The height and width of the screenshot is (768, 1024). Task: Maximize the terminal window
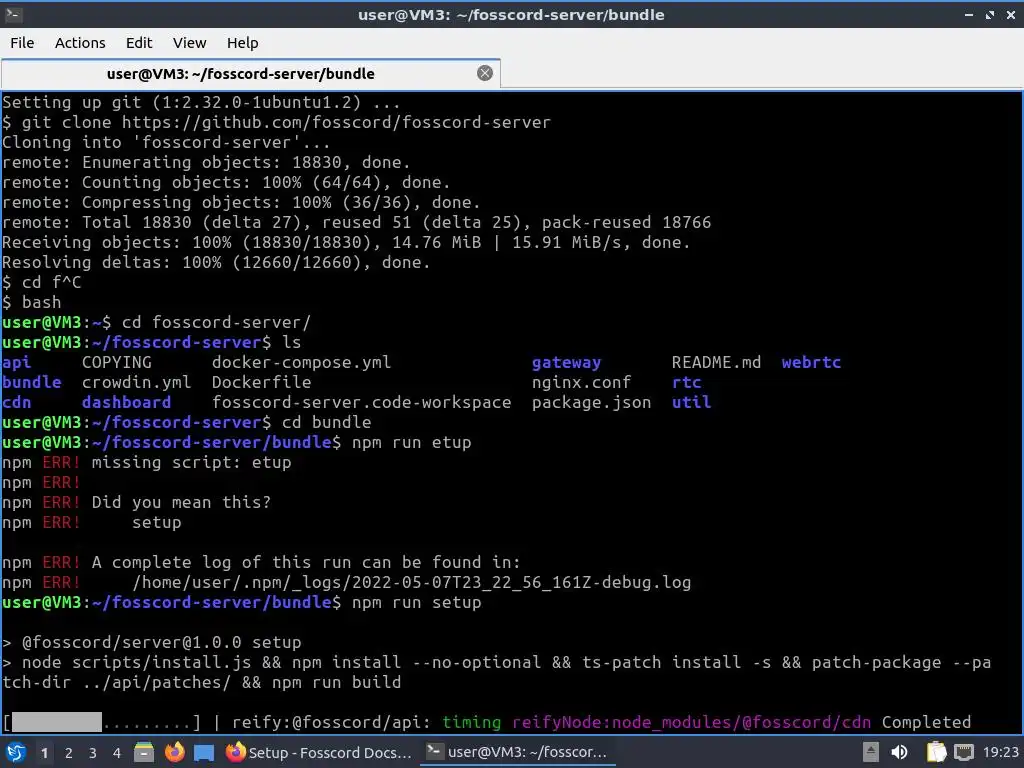coord(990,14)
